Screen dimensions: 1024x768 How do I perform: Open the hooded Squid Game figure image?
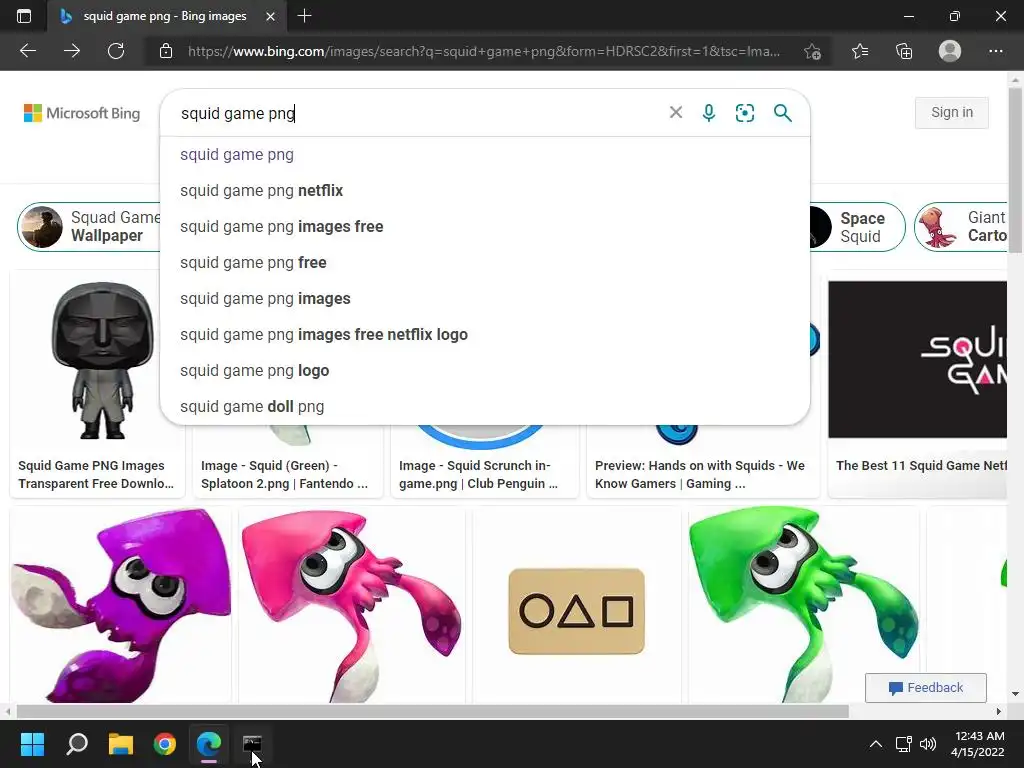(x=101, y=360)
